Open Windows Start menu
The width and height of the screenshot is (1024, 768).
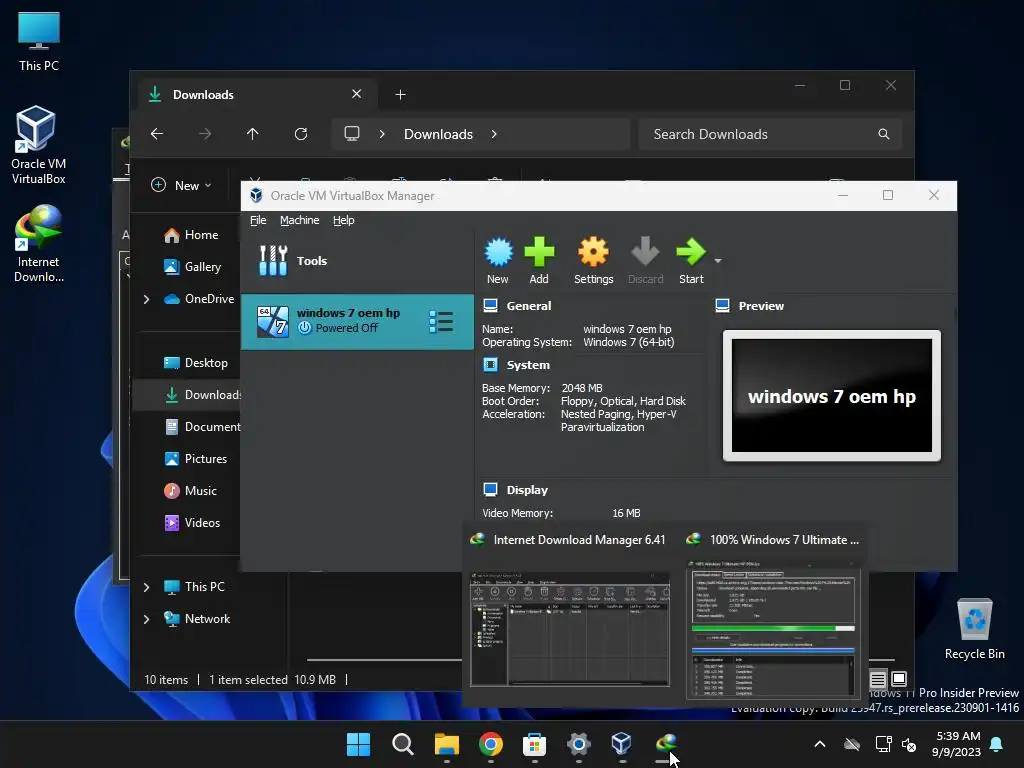[358, 744]
